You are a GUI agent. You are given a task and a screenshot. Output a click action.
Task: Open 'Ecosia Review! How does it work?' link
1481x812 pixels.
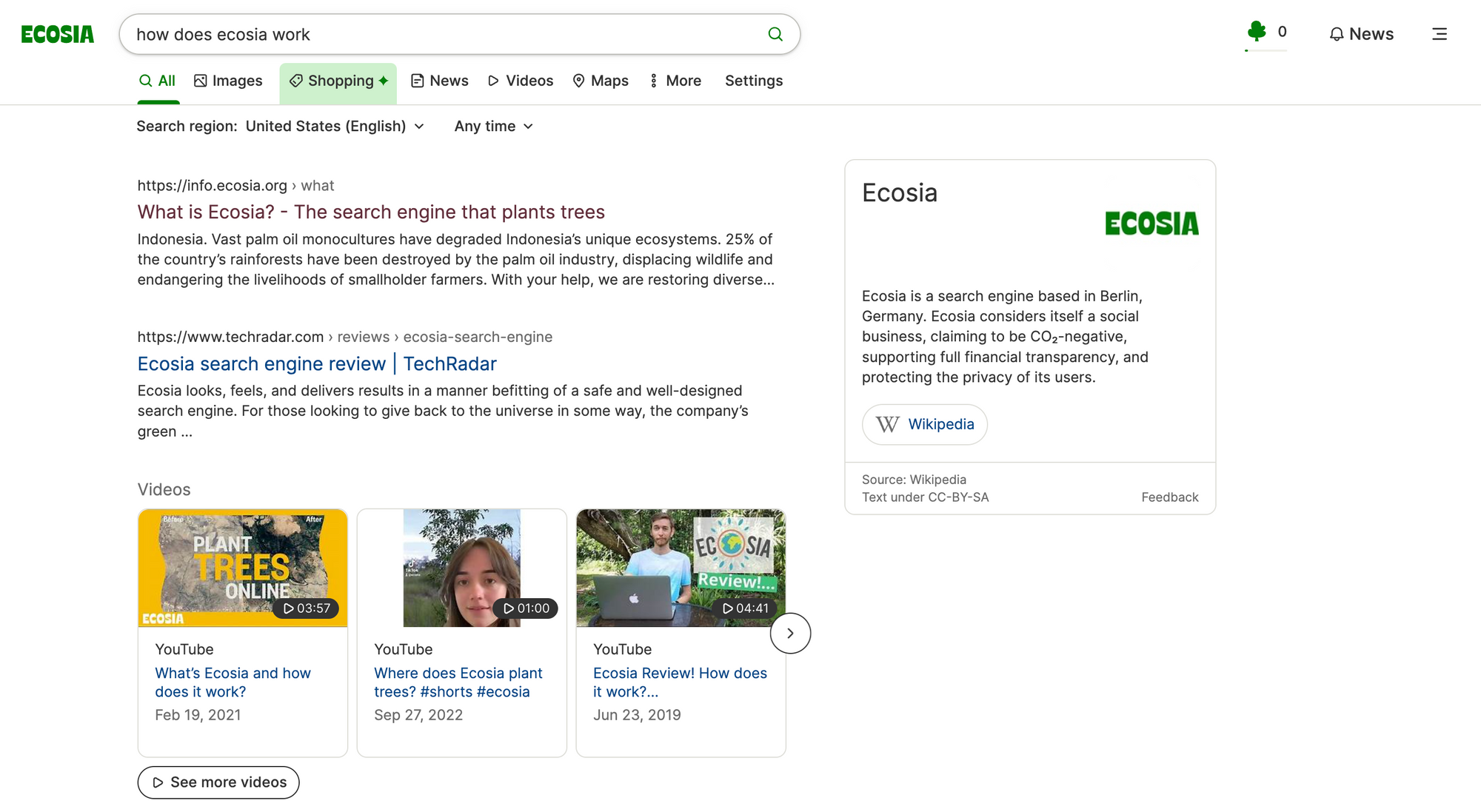[x=680, y=682]
